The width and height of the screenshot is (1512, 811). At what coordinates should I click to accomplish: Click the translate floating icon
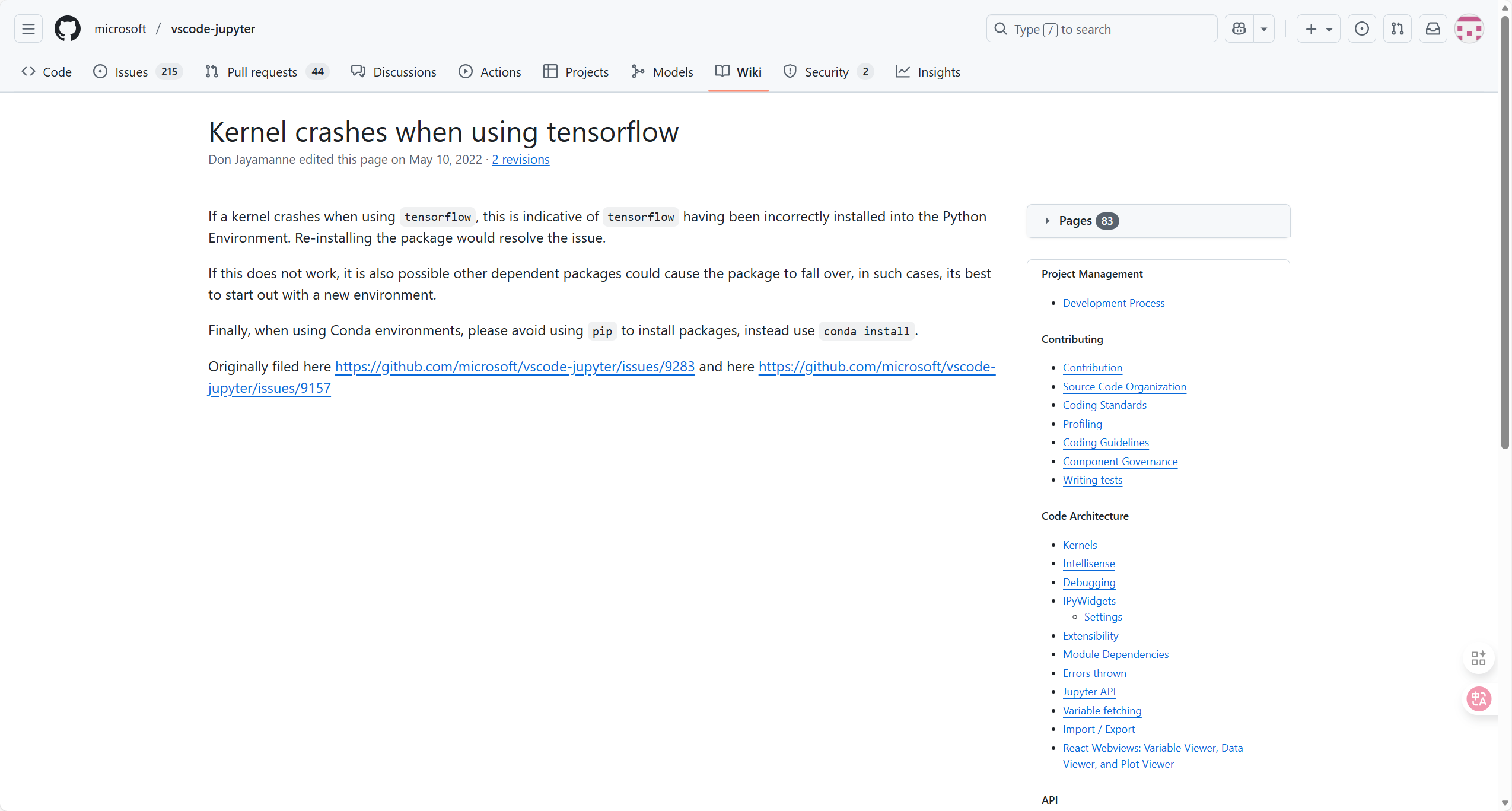(1478, 699)
